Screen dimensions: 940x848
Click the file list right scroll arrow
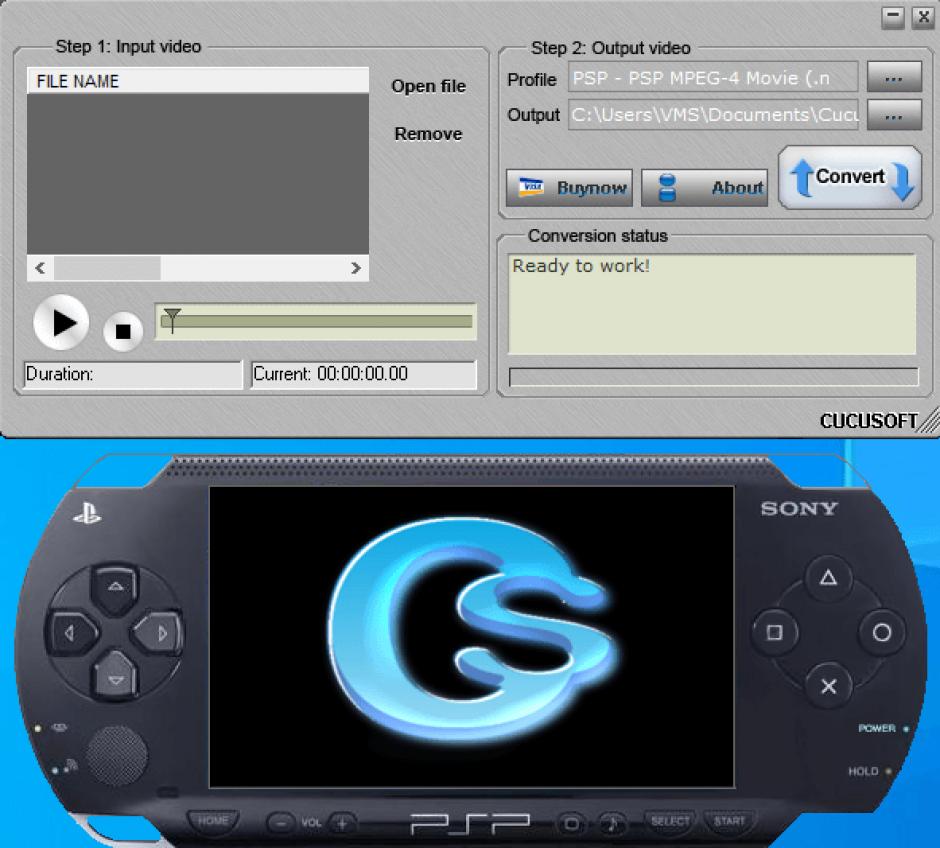point(355,268)
